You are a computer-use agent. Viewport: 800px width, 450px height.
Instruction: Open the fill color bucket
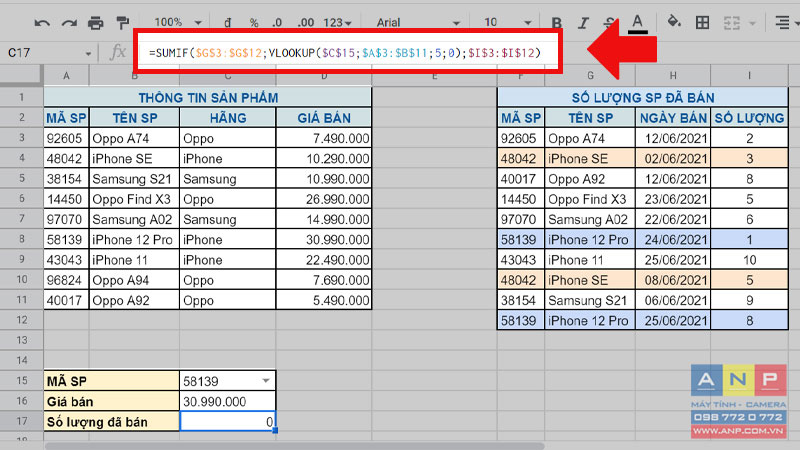[674, 22]
